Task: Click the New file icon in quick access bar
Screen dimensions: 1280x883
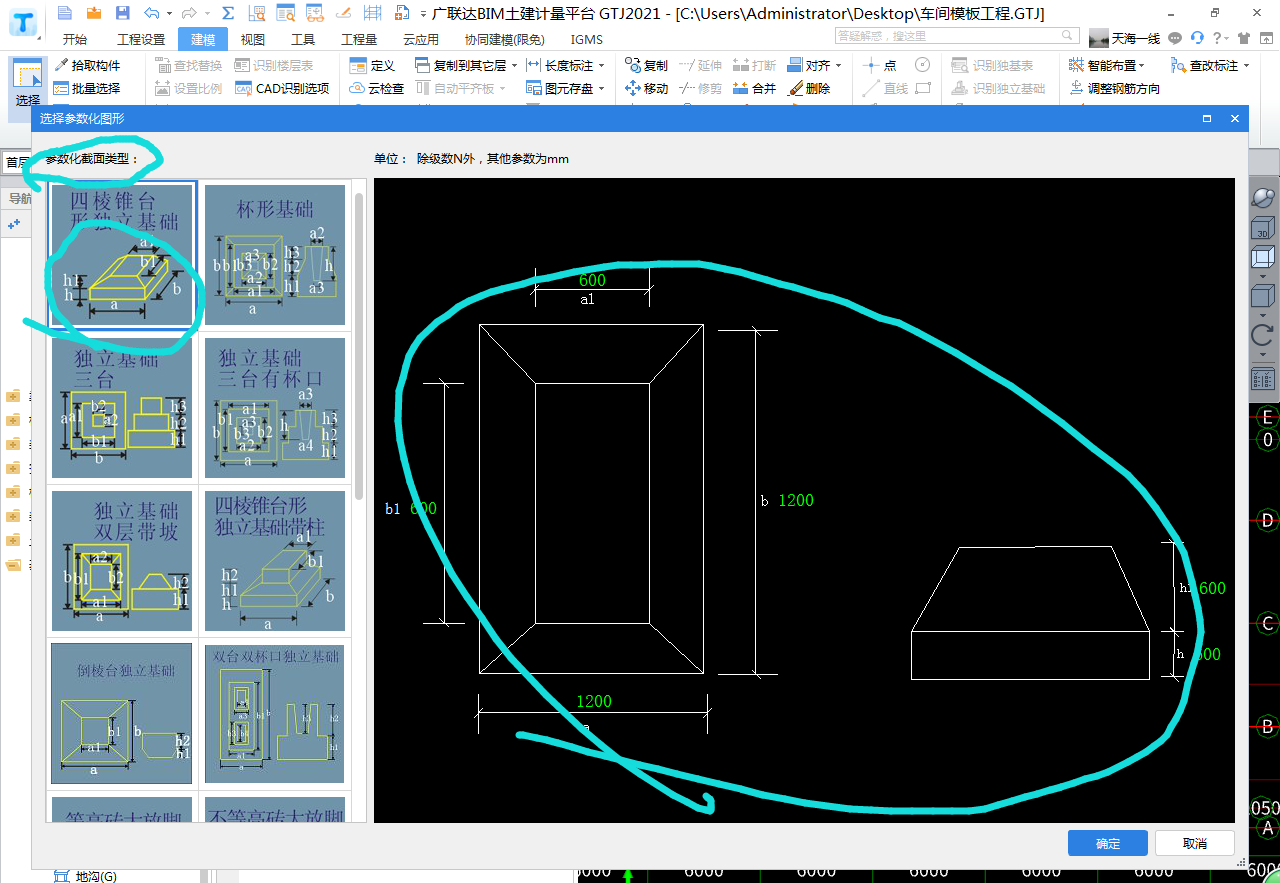Action: 65,13
